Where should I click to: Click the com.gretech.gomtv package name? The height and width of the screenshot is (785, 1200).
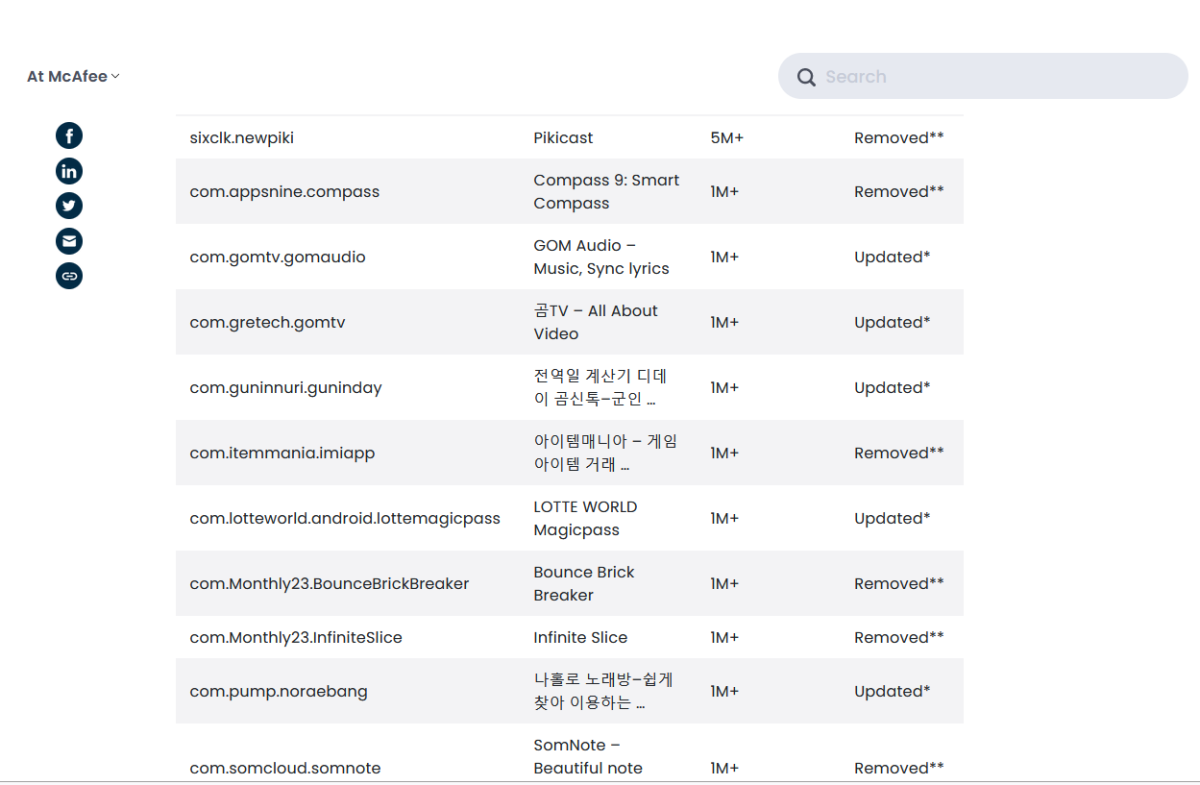[x=267, y=322]
